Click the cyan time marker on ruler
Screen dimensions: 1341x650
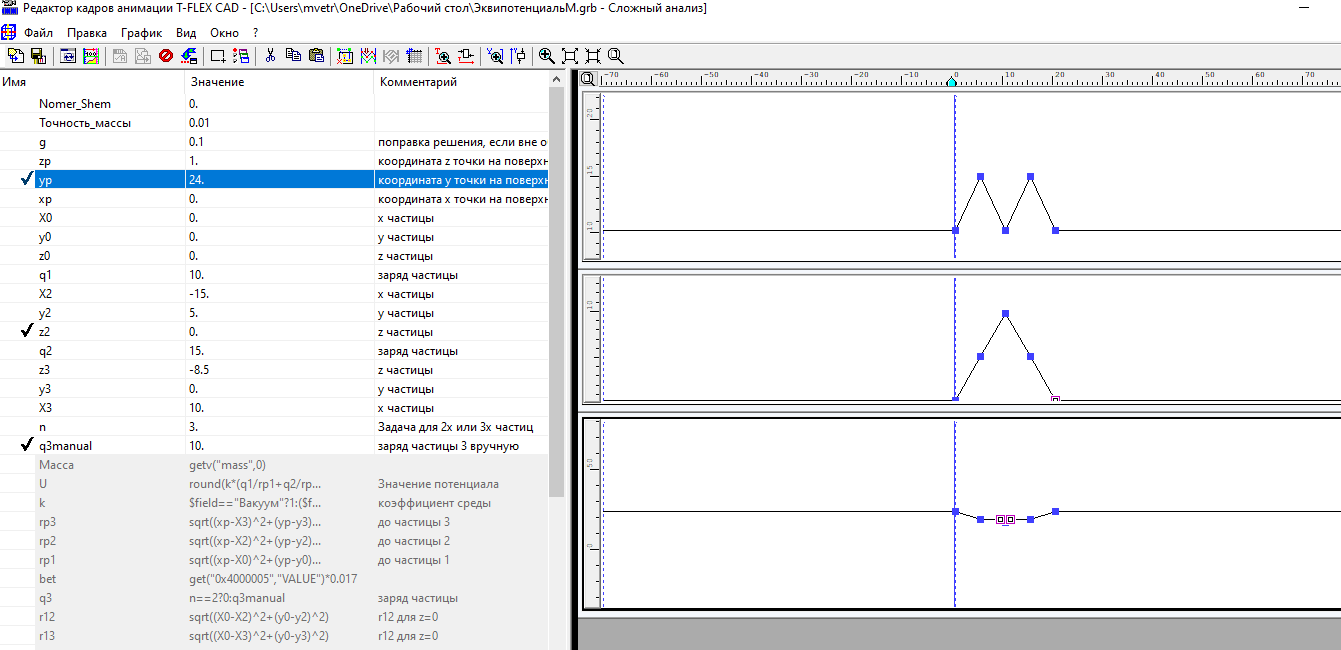tap(954, 81)
